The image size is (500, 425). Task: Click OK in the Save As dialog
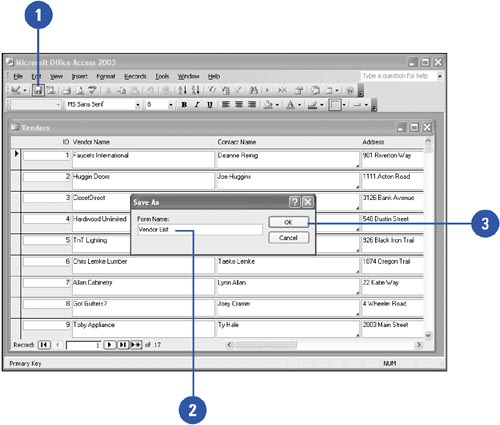(288, 222)
